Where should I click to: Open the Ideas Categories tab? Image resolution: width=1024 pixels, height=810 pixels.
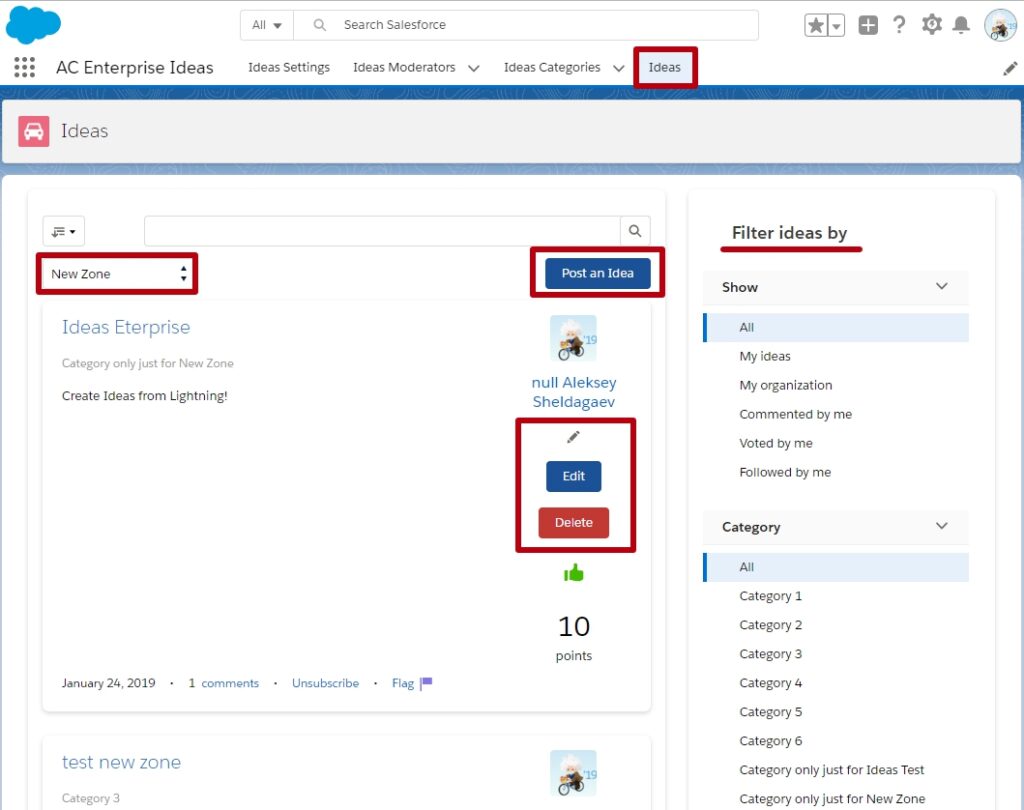click(552, 67)
